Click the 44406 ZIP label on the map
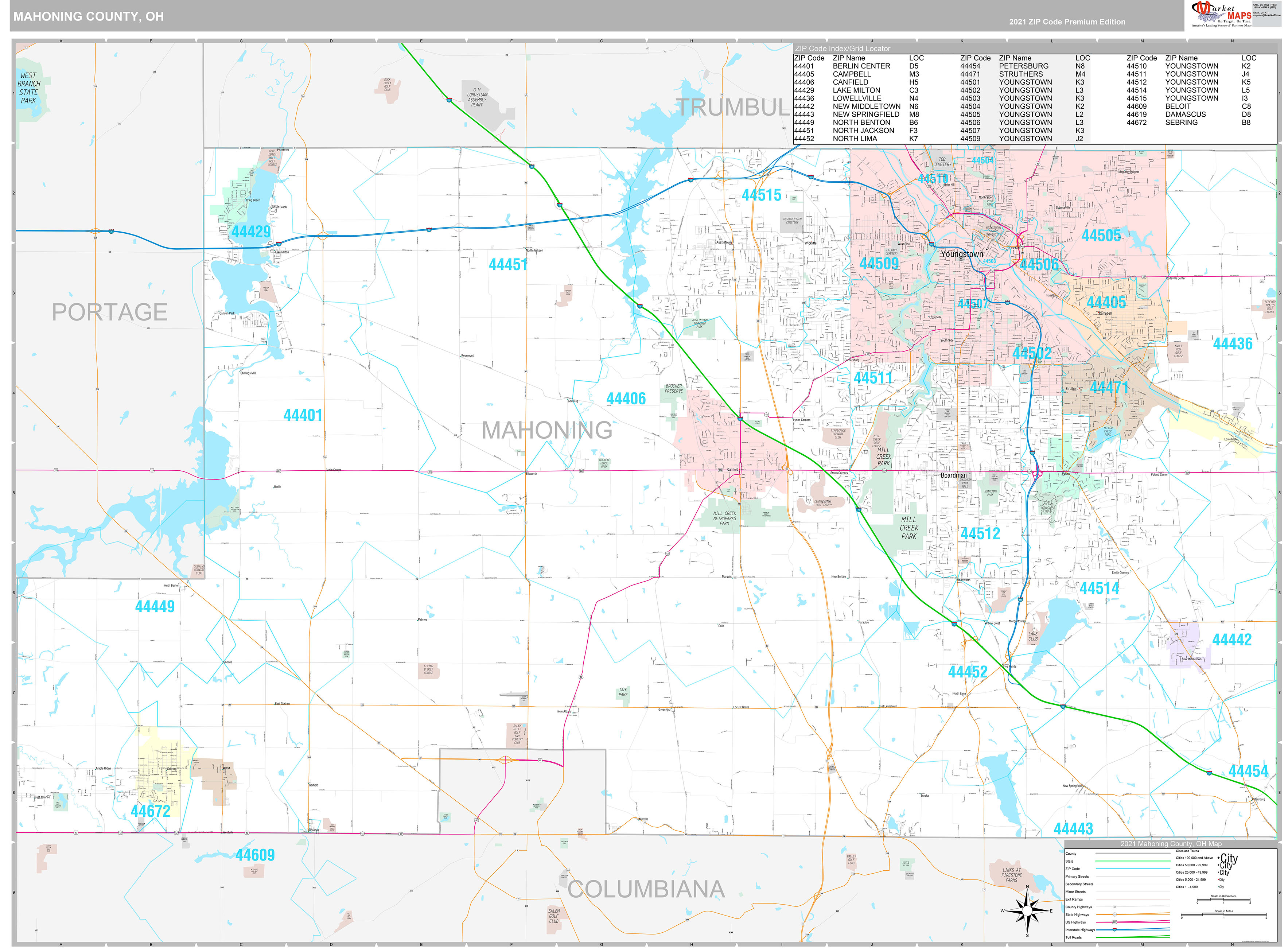This screenshot has height=948, width=1288. click(x=626, y=399)
